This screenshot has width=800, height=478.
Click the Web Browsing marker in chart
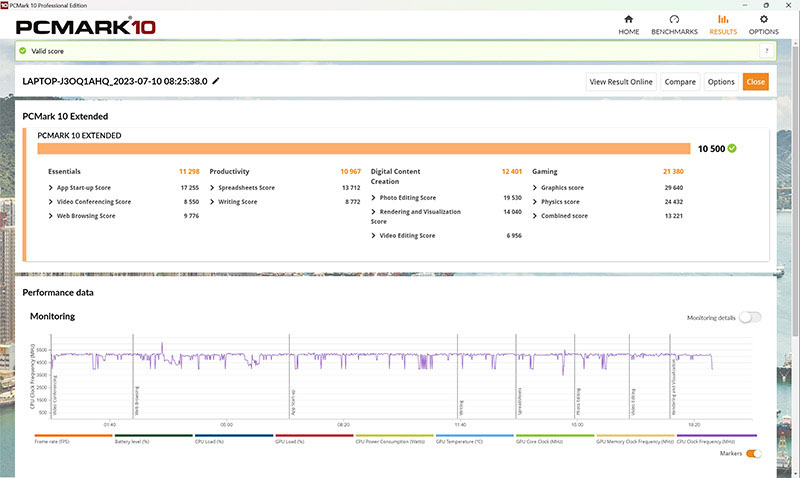(x=137, y=401)
